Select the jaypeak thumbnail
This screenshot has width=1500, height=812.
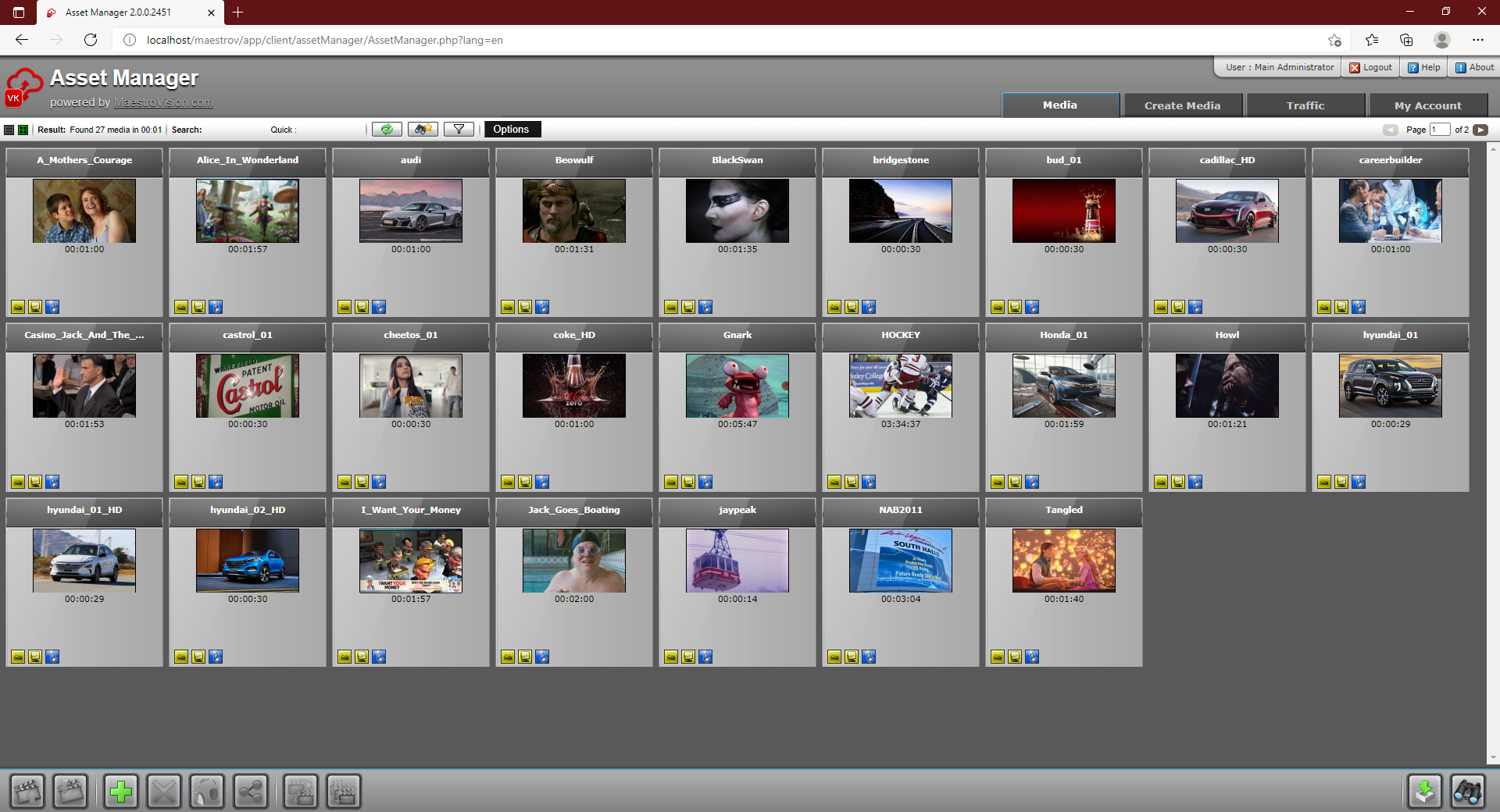pyautogui.click(x=737, y=561)
